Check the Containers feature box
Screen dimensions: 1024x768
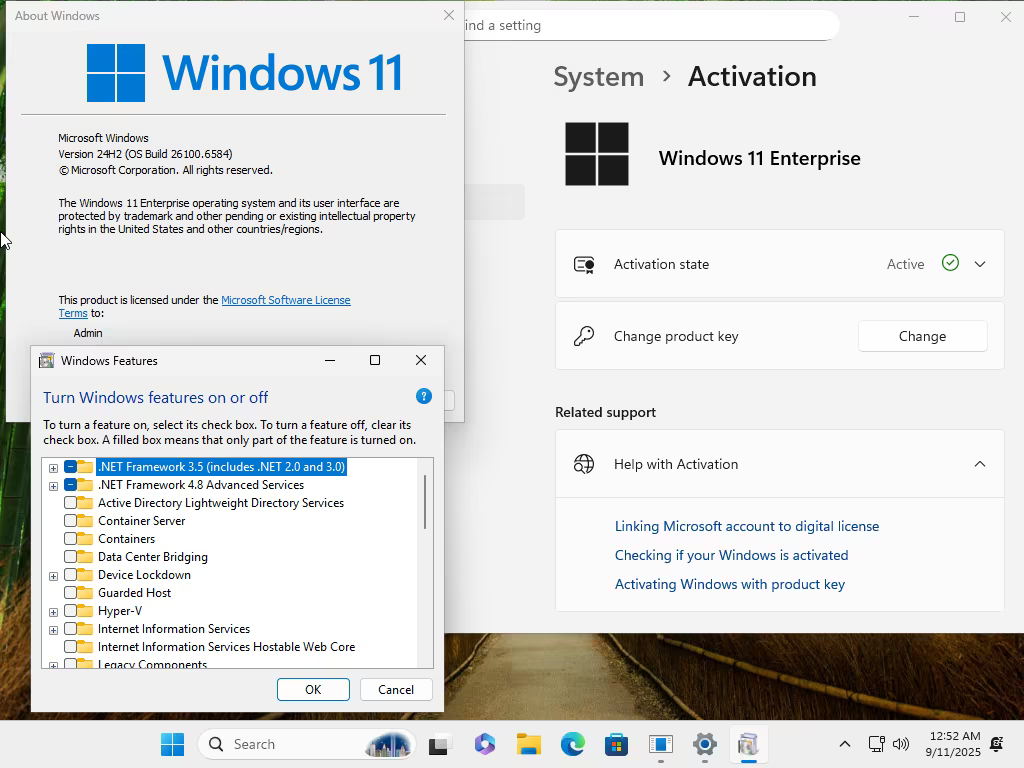(71, 539)
